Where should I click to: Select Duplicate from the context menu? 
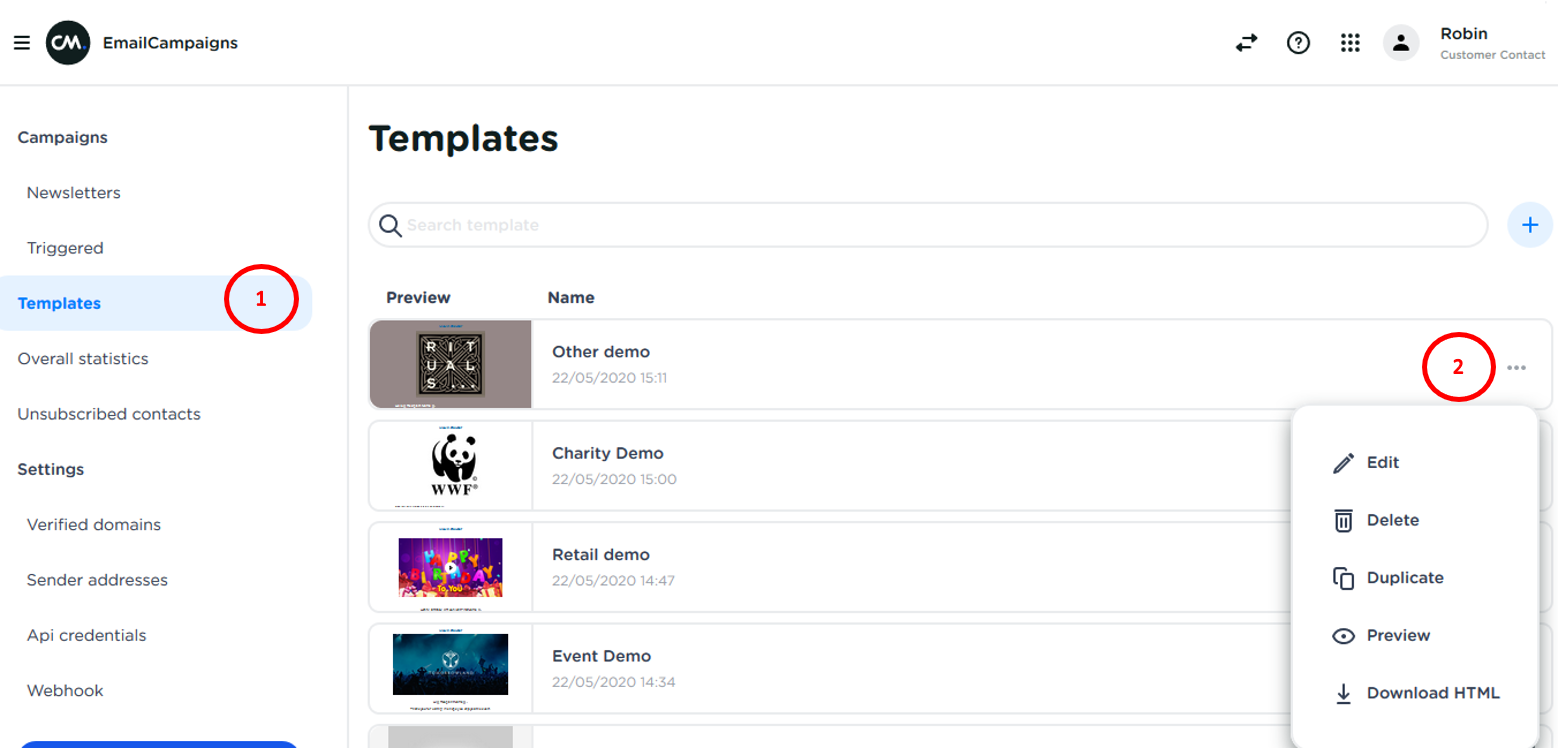1404,578
